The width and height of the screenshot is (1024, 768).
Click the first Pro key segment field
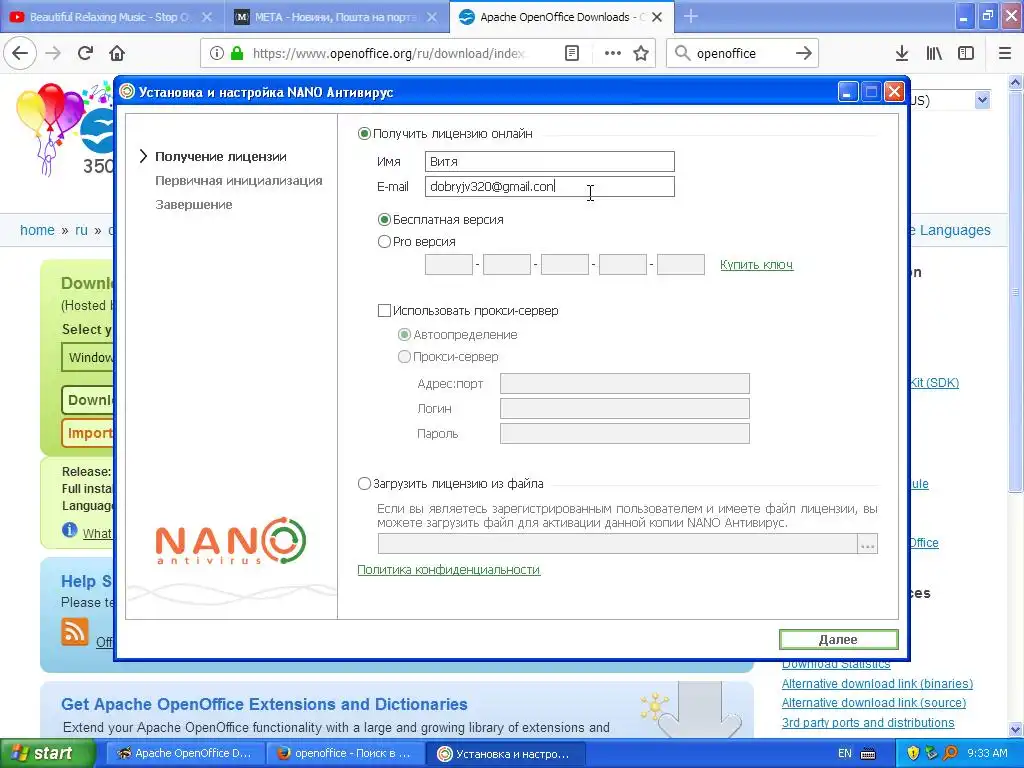pyautogui.click(x=449, y=264)
